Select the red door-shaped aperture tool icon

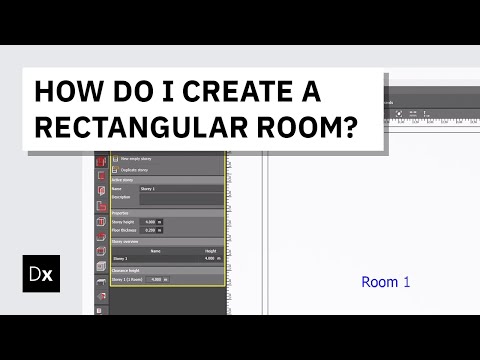pyautogui.click(x=101, y=191)
